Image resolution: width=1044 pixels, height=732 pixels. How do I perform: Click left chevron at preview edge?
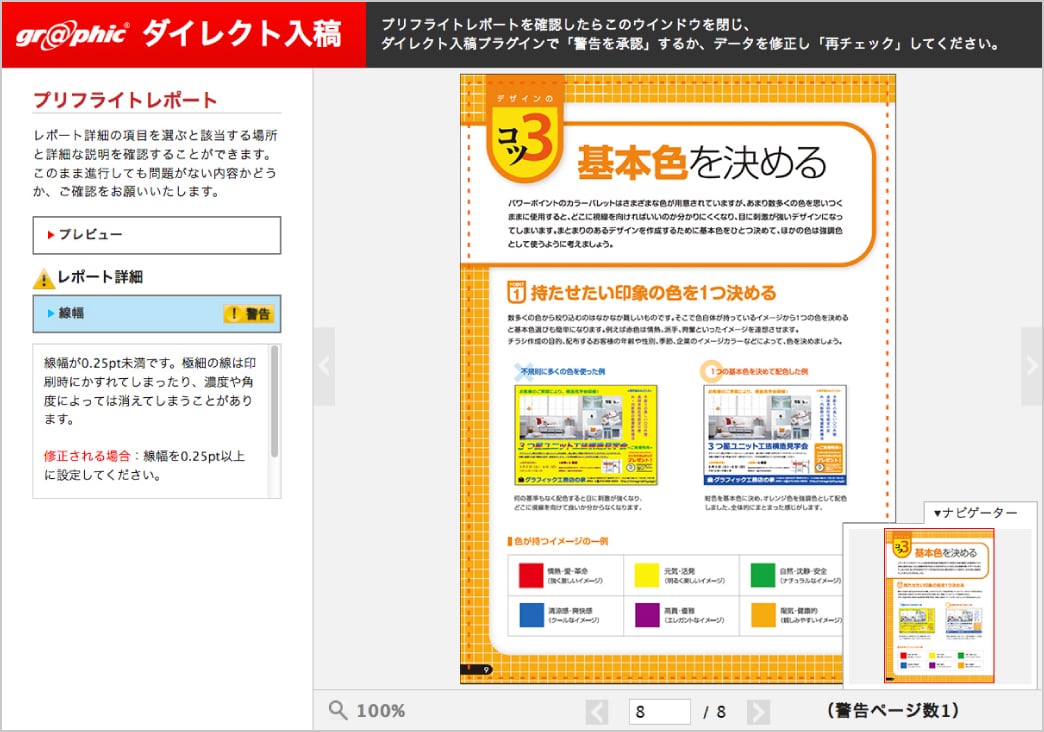(324, 366)
